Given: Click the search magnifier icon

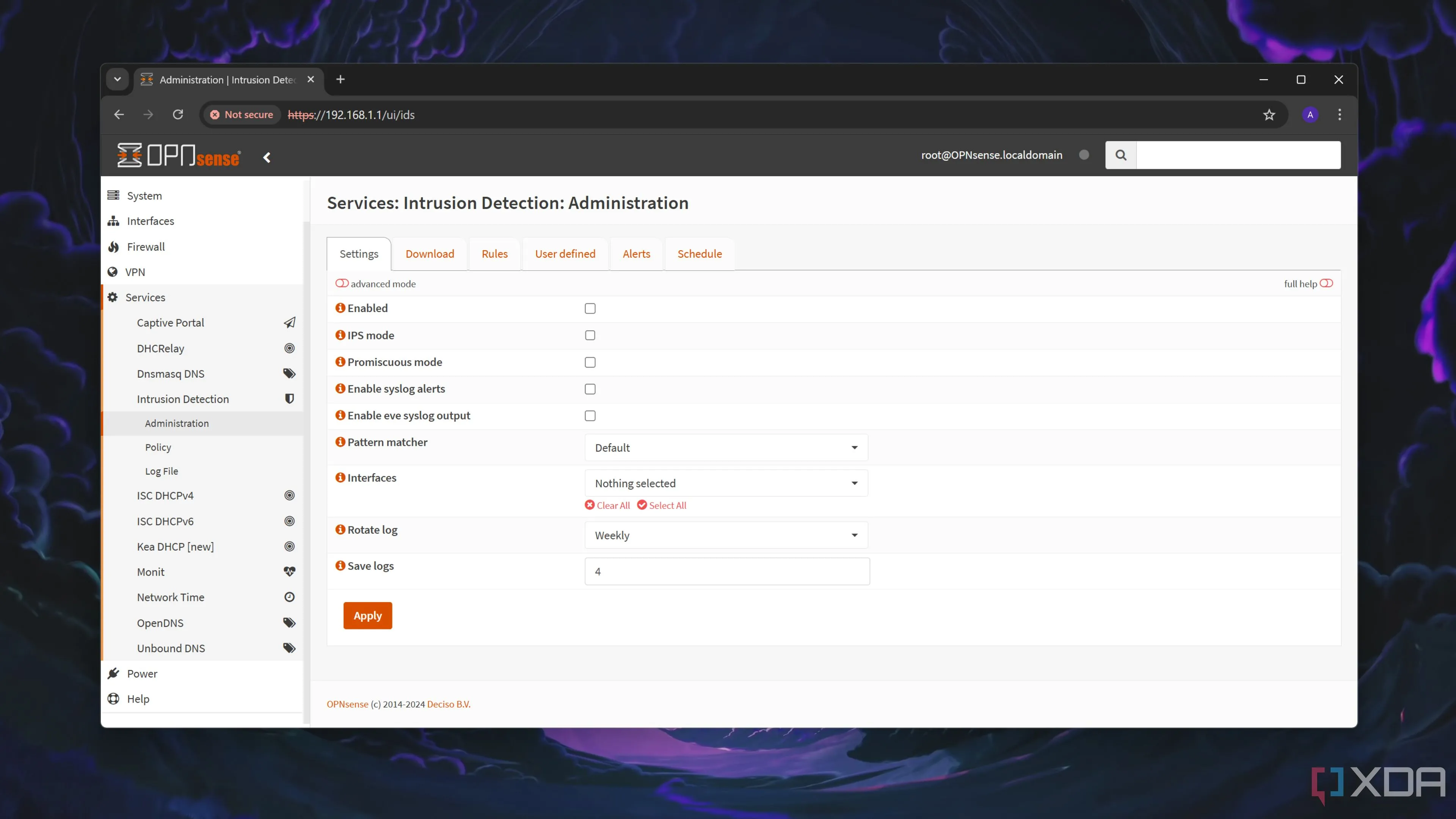Looking at the screenshot, I should pos(1121,154).
